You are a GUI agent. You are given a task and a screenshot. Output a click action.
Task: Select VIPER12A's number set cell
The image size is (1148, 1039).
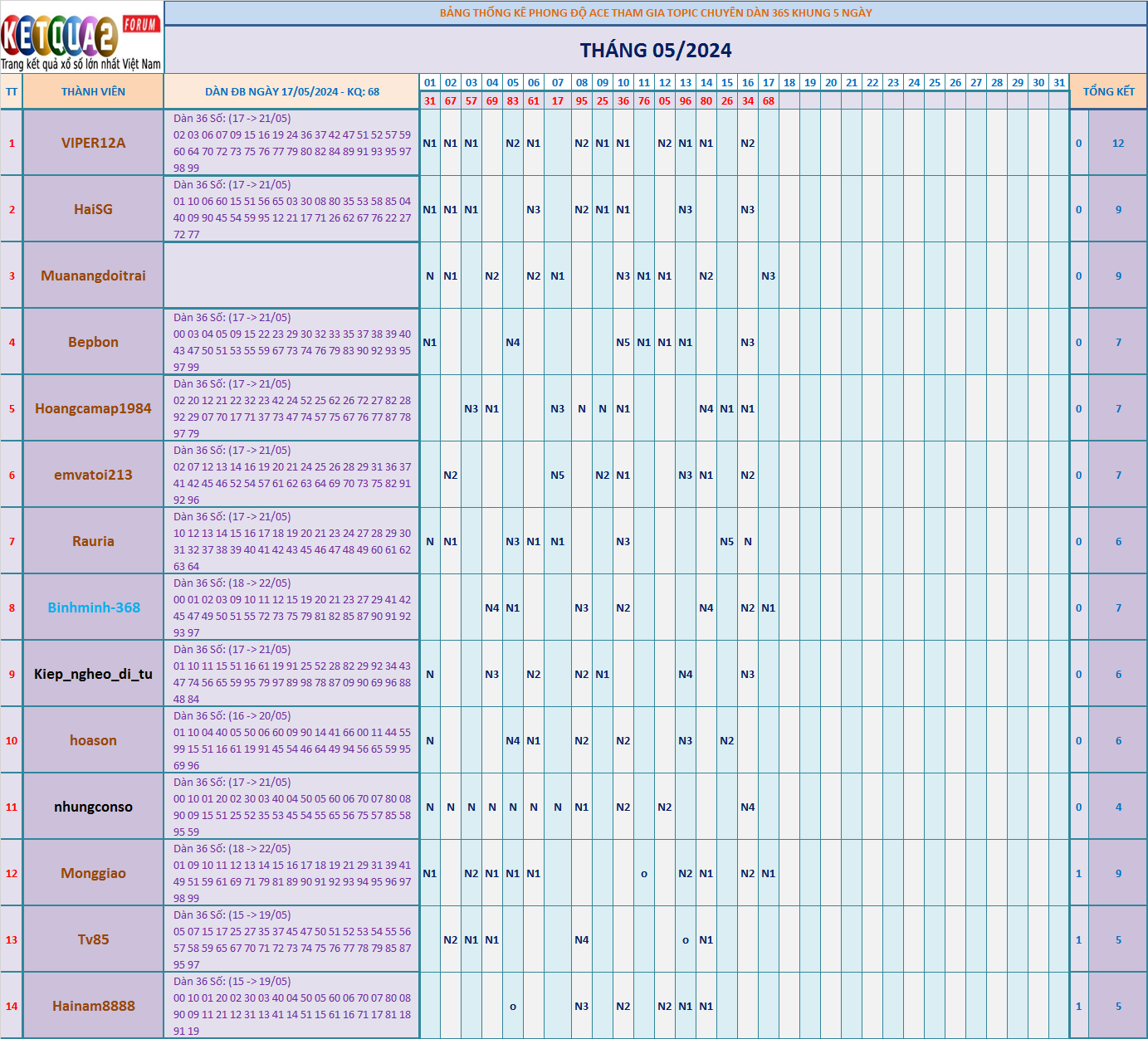(x=292, y=143)
